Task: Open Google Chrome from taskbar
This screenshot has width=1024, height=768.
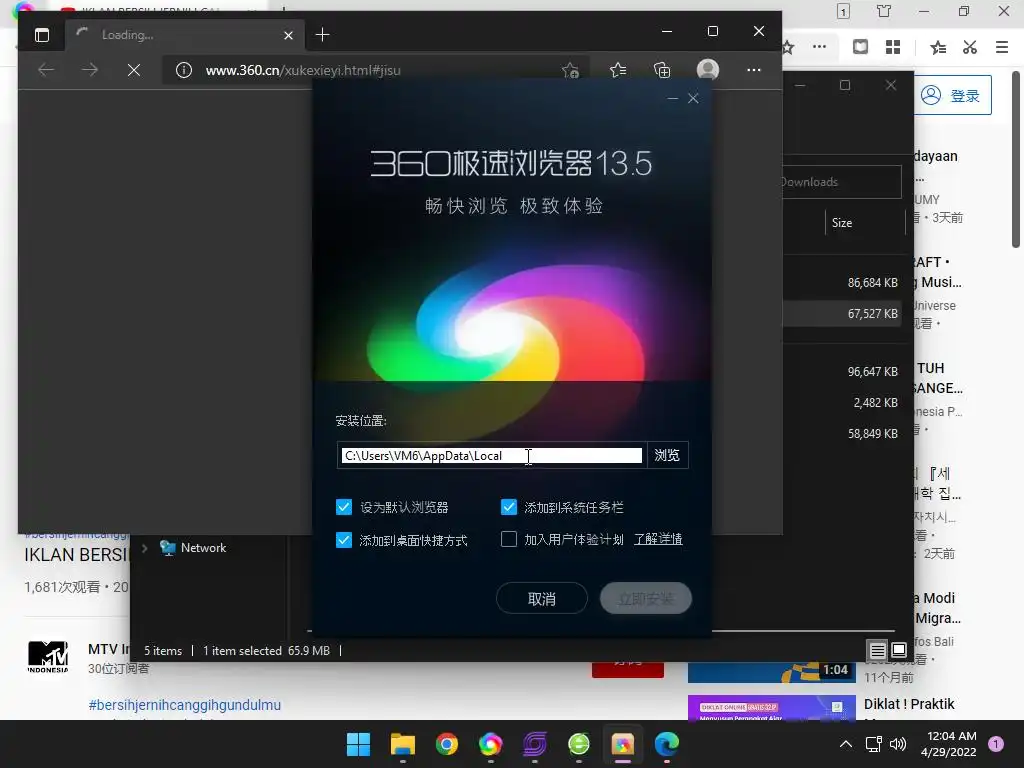Action: coord(447,744)
